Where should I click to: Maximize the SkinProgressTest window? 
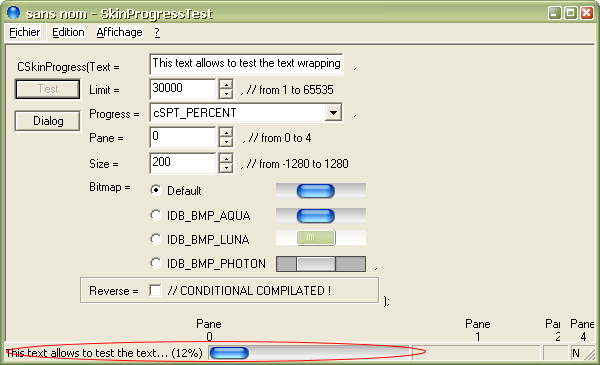(571, 13)
